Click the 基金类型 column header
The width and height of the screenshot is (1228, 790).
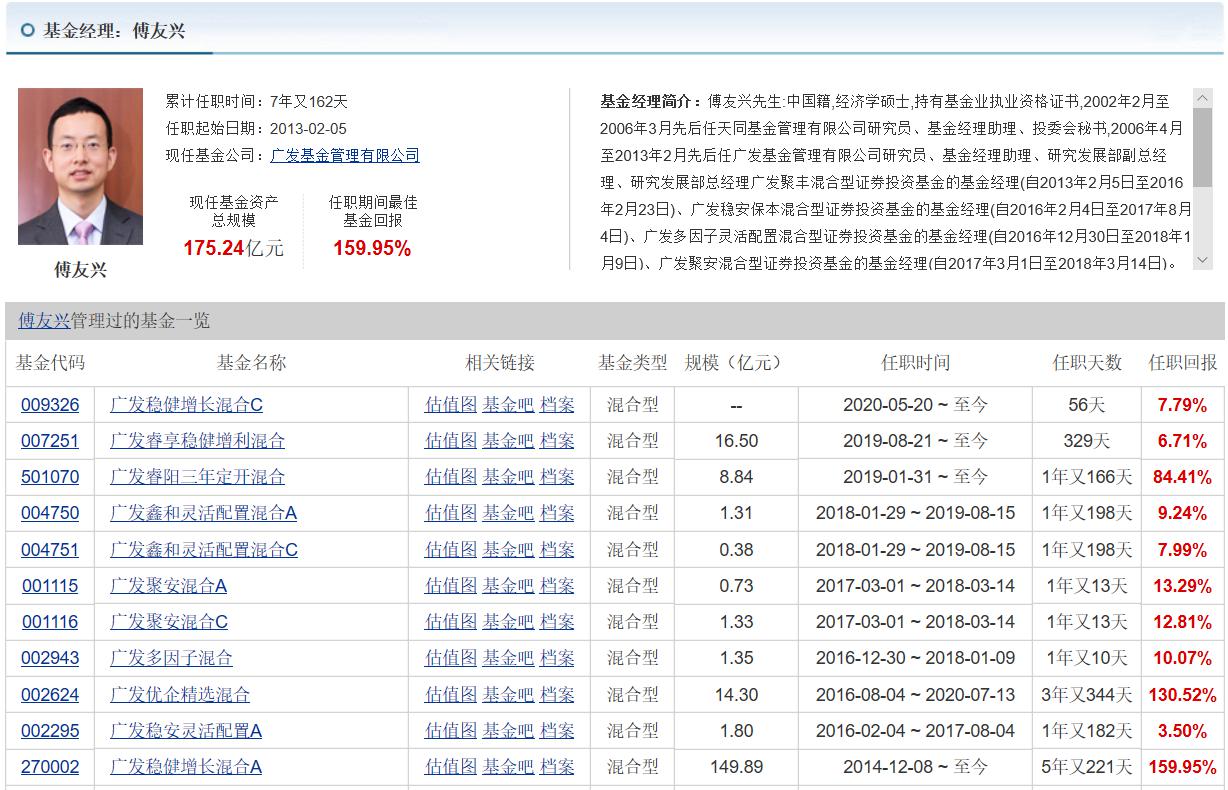click(632, 363)
